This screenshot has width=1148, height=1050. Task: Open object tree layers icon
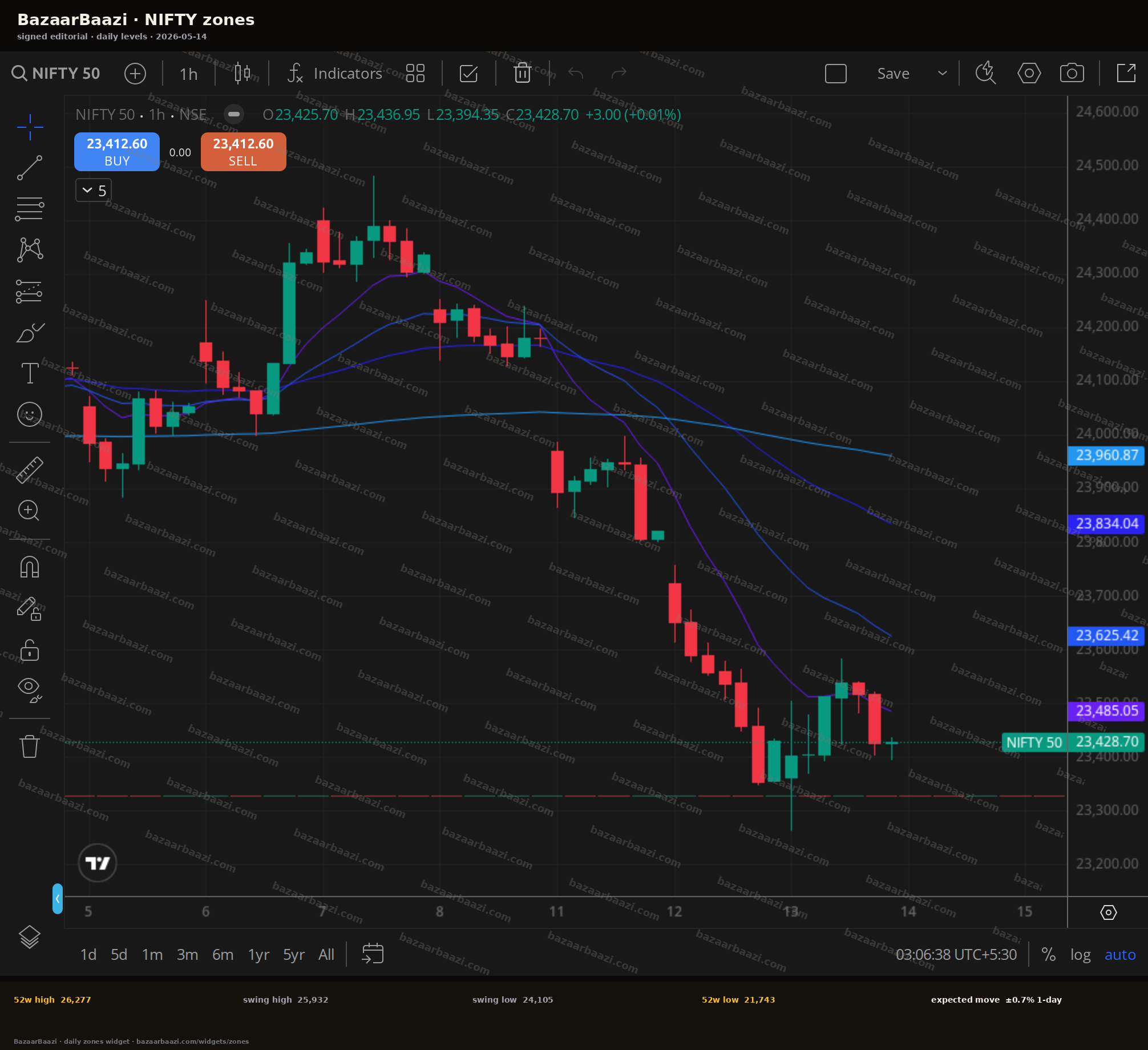(30, 936)
